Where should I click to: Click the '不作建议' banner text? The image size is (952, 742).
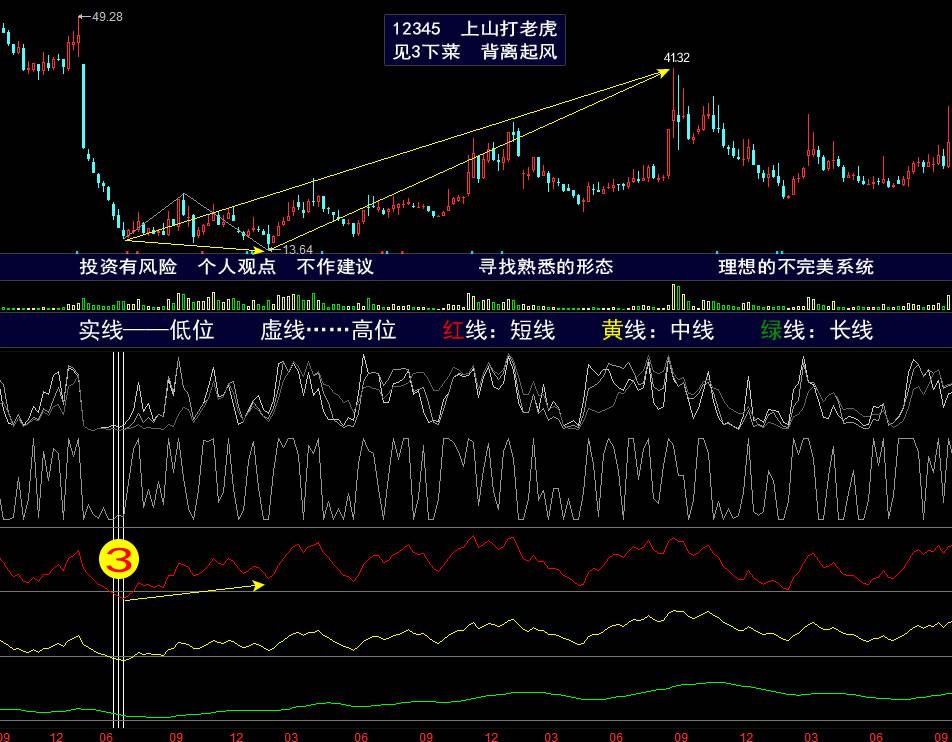click(x=335, y=267)
